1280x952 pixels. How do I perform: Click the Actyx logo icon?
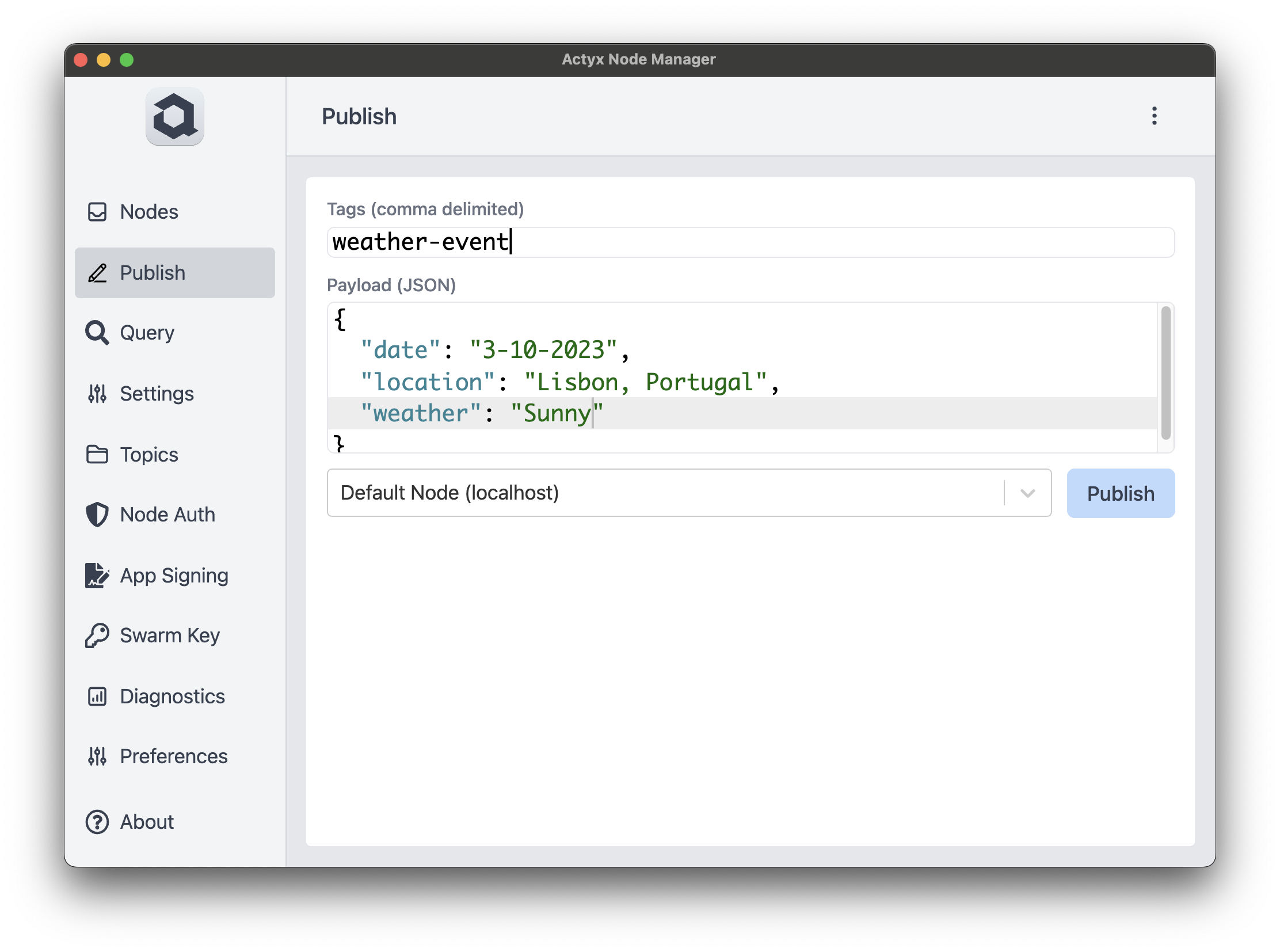[174, 116]
